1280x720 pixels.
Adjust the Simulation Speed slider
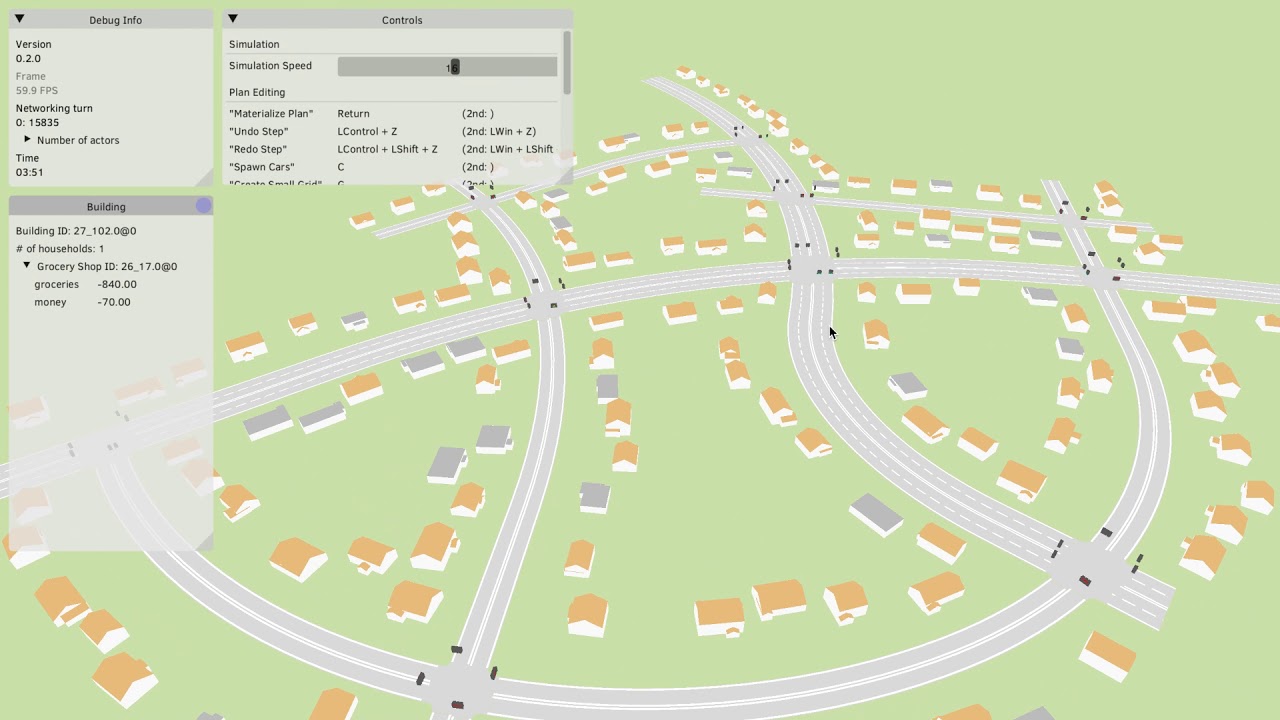tap(447, 66)
